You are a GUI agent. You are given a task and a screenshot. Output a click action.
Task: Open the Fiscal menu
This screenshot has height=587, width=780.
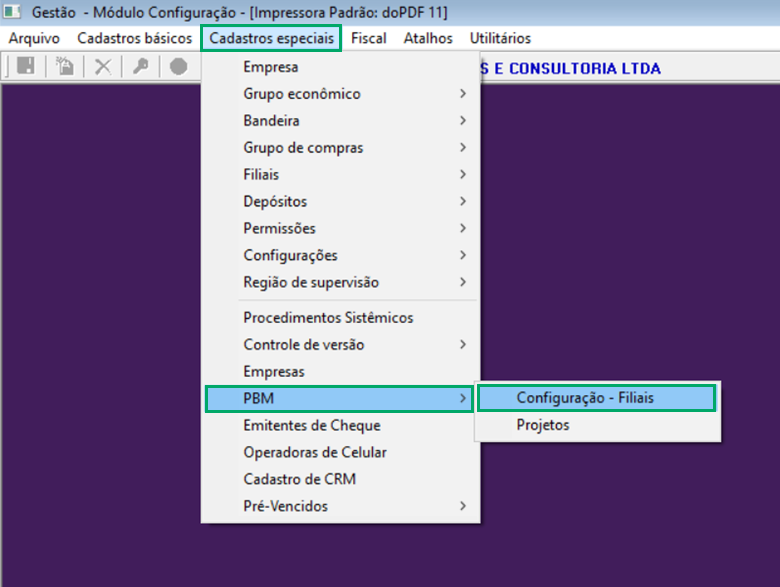tap(369, 38)
